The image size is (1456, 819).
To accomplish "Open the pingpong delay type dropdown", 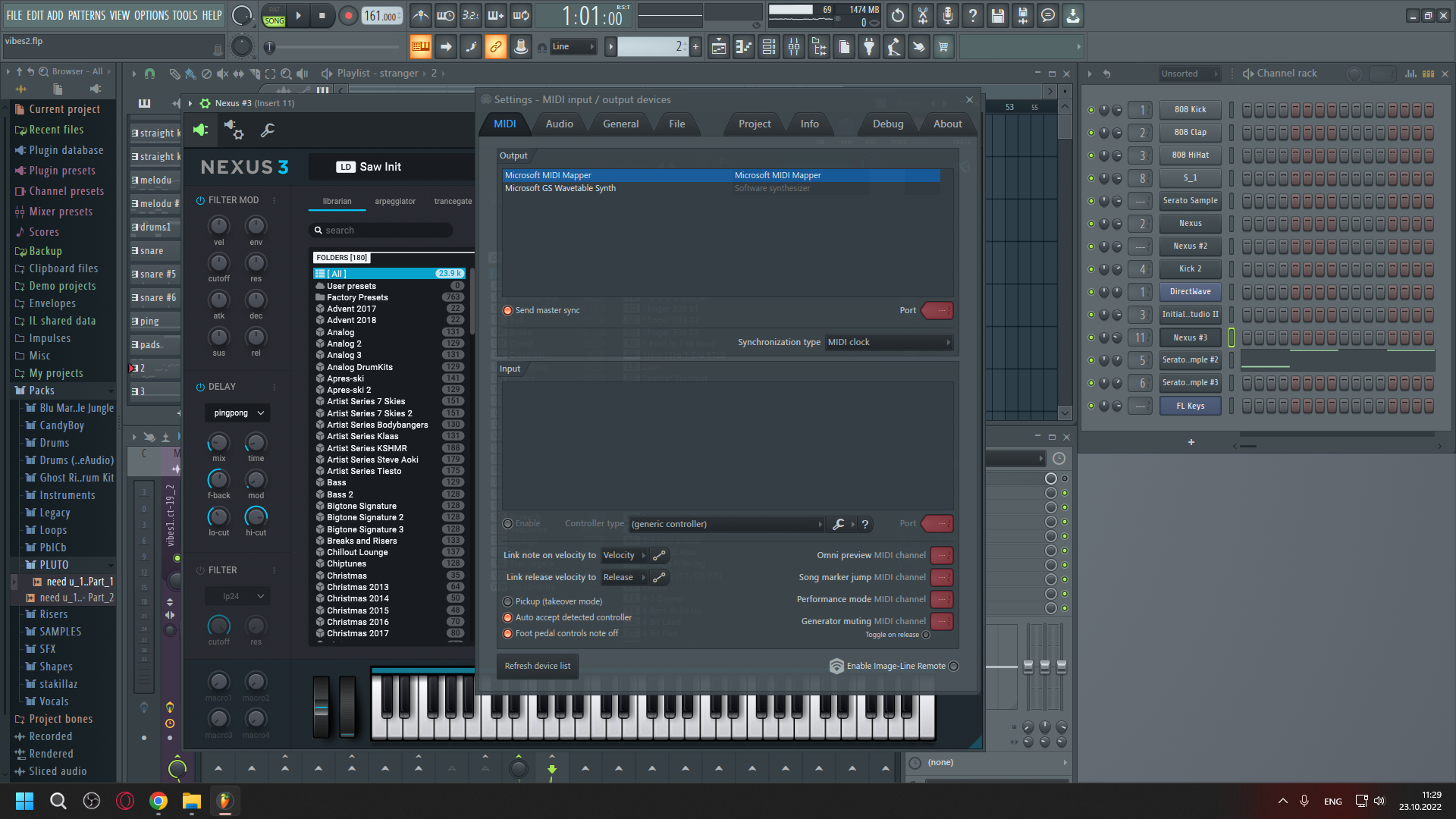I will click(x=237, y=413).
